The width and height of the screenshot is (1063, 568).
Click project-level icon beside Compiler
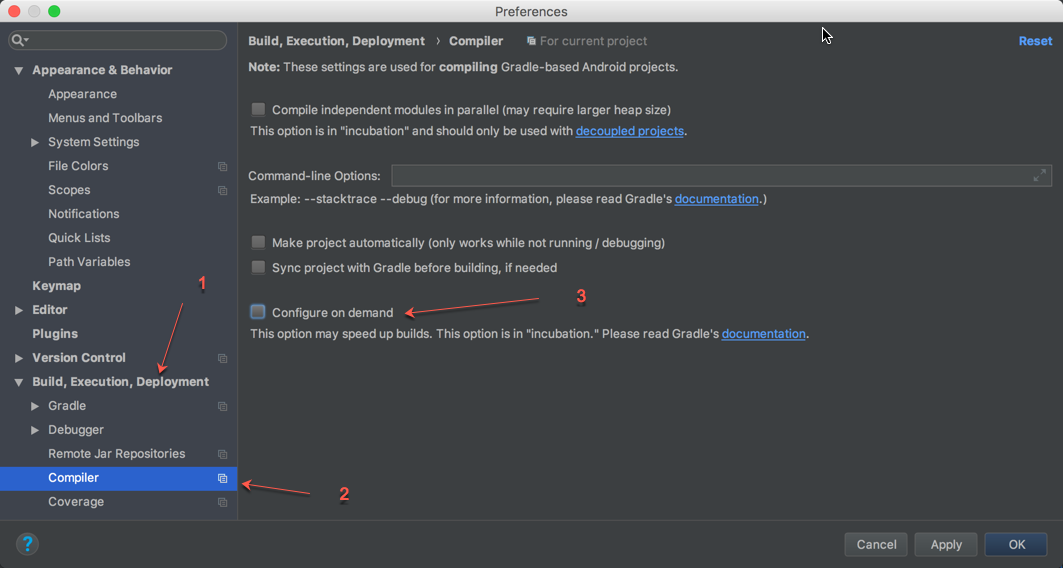click(222, 479)
